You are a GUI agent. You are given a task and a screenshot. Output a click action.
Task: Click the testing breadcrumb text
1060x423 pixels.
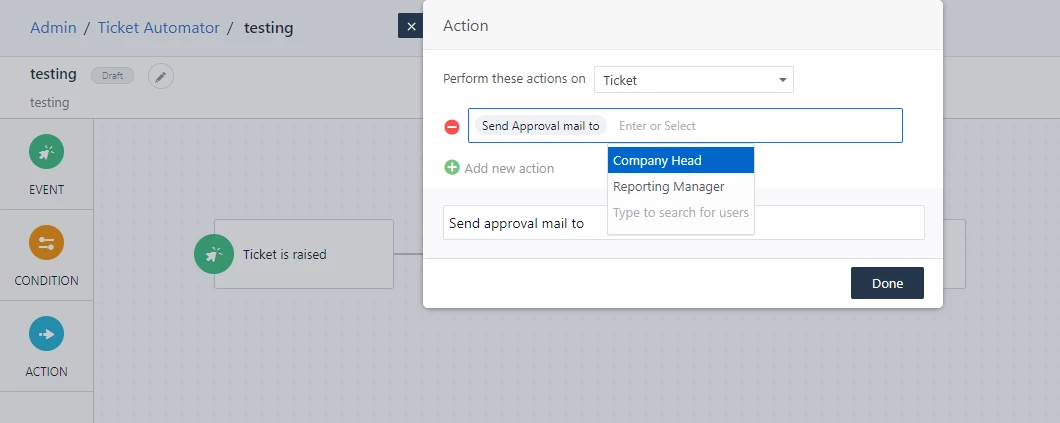(268, 28)
